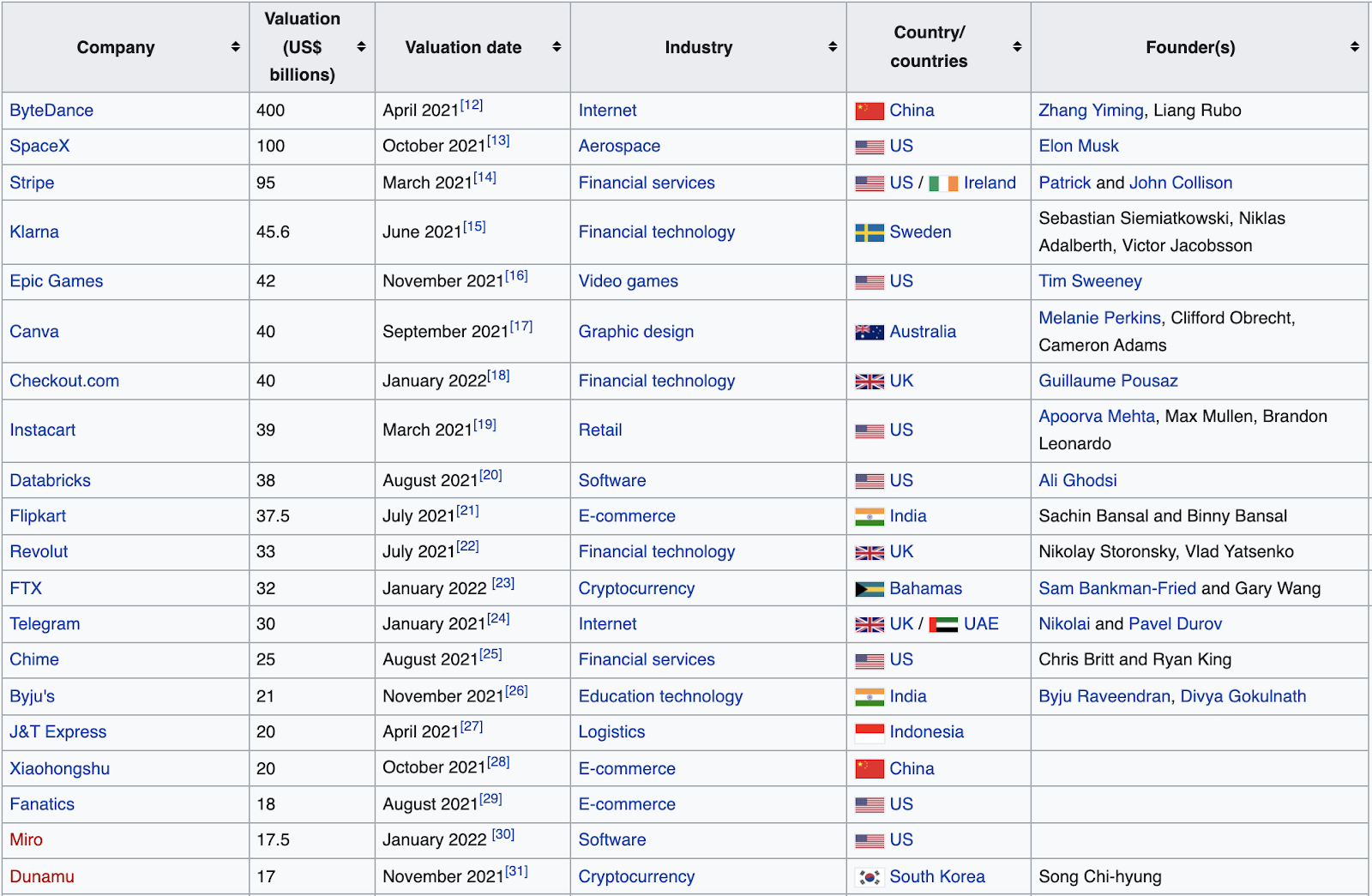This screenshot has height=896, width=1372.
Task: Click US flag icon in SpaceX row
Action: (870, 147)
